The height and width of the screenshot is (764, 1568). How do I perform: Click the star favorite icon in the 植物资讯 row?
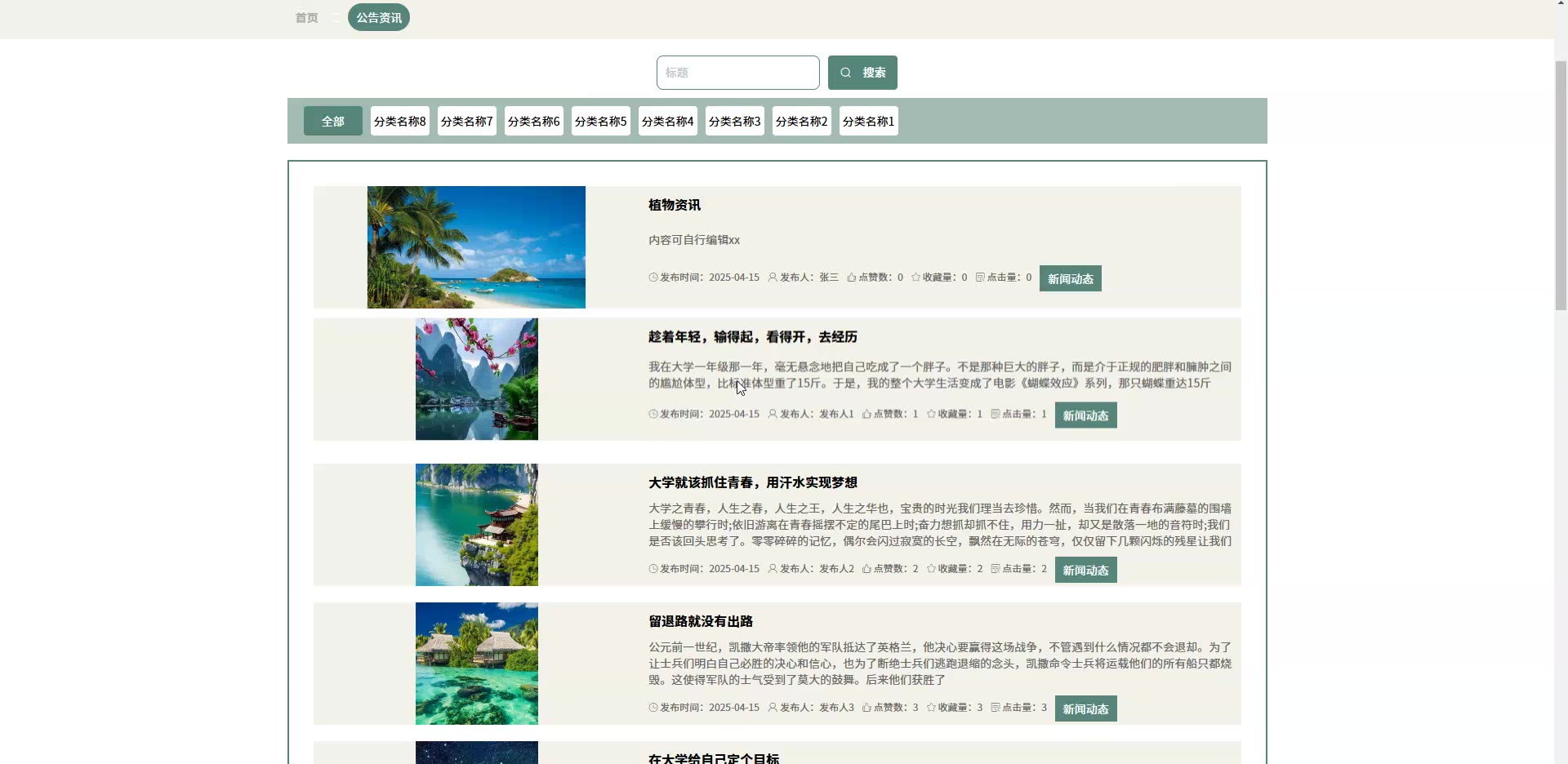(x=916, y=278)
